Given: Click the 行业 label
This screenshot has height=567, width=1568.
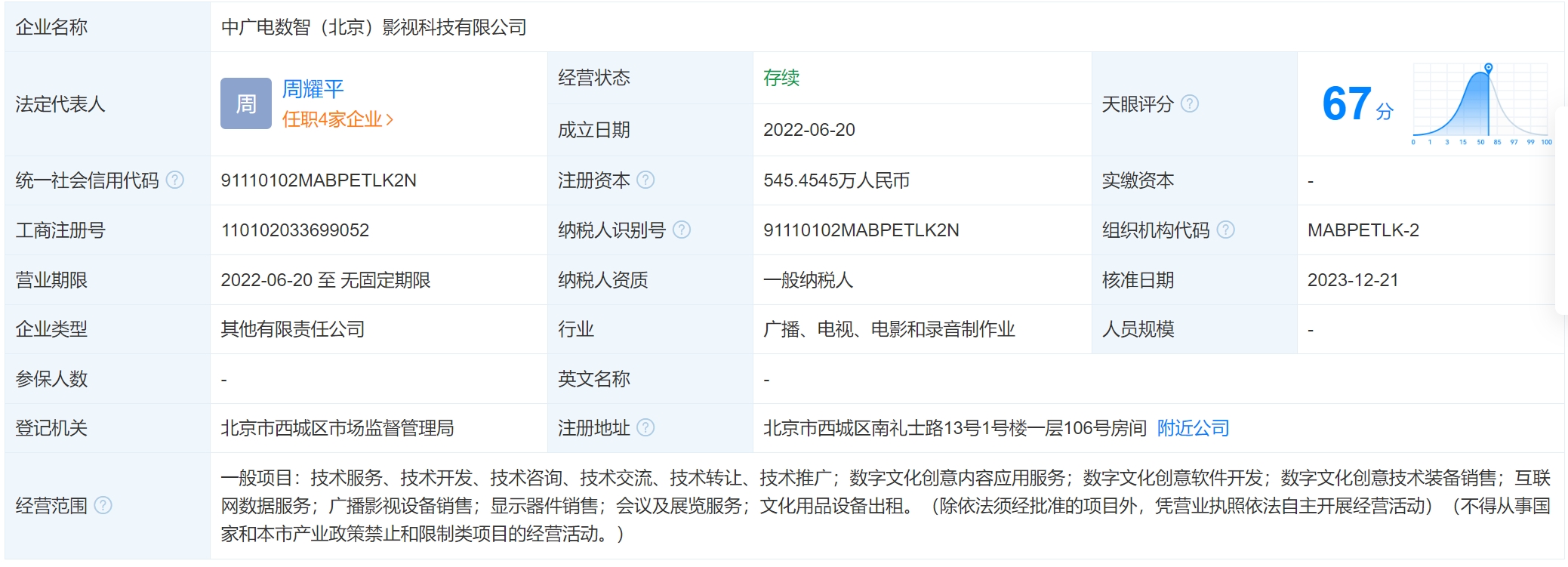Looking at the screenshot, I should click(576, 329).
